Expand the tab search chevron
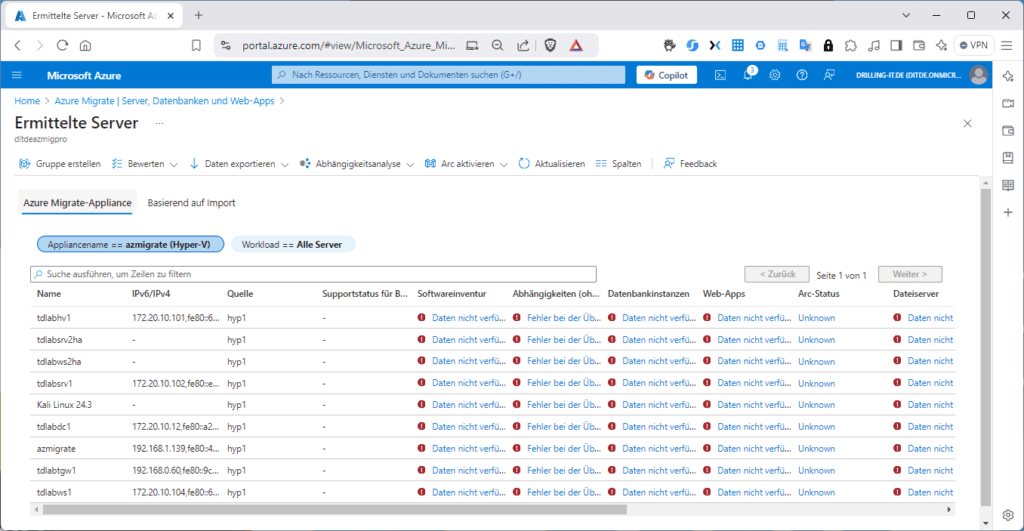The width and height of the screenshot is (1024, 531). pyautogui.click(x=906, y=15)
